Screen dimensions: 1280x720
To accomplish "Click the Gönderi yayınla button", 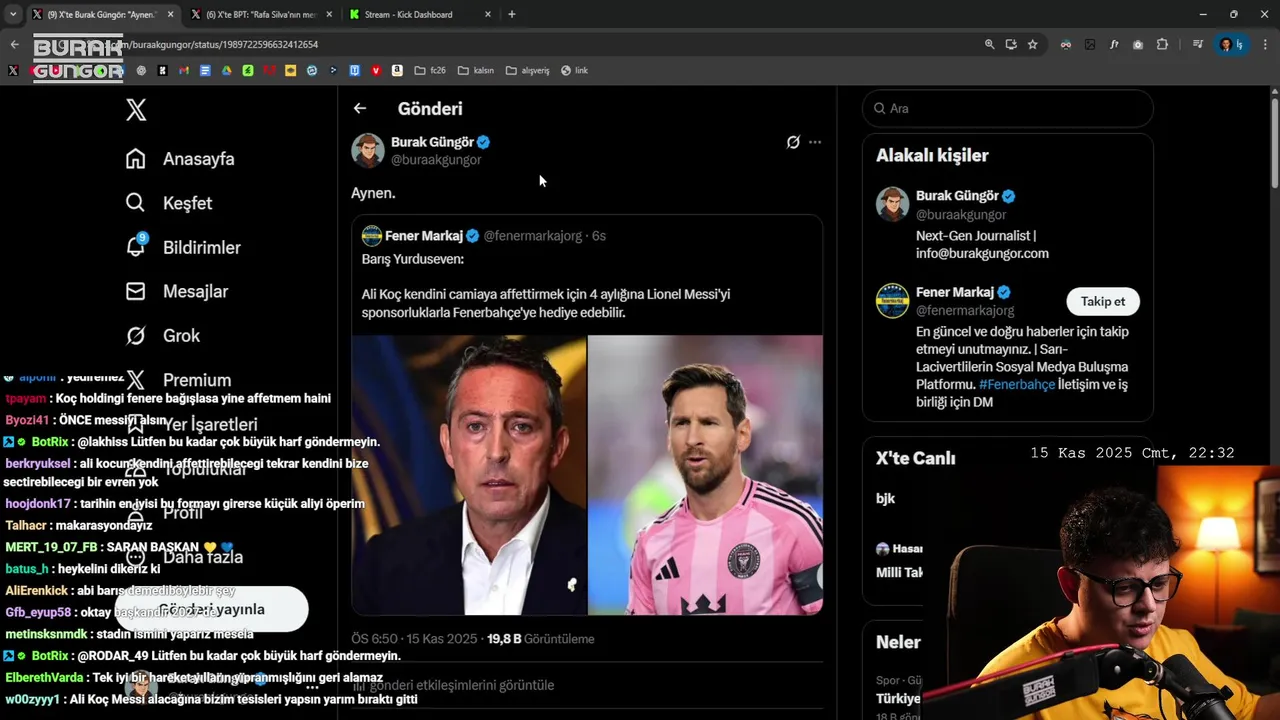I will 212,609.
